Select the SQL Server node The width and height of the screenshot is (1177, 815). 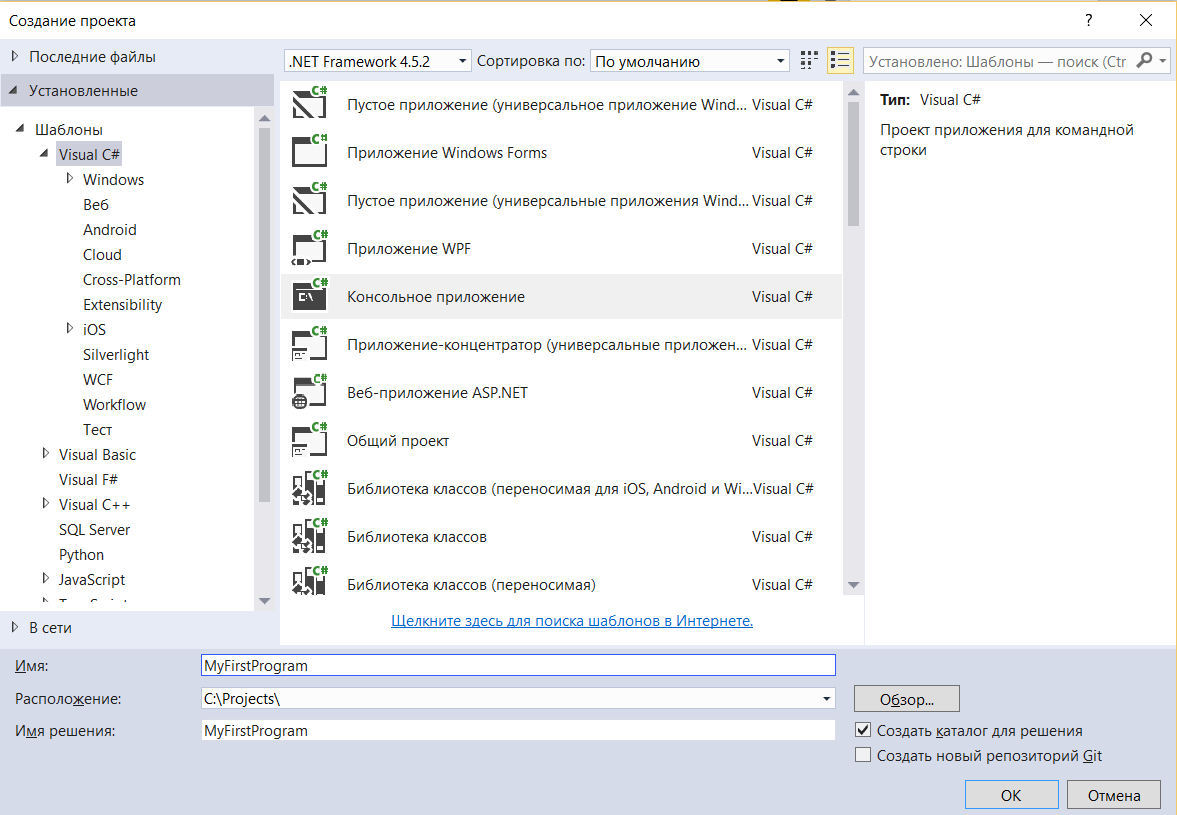[x=95, y=530]
